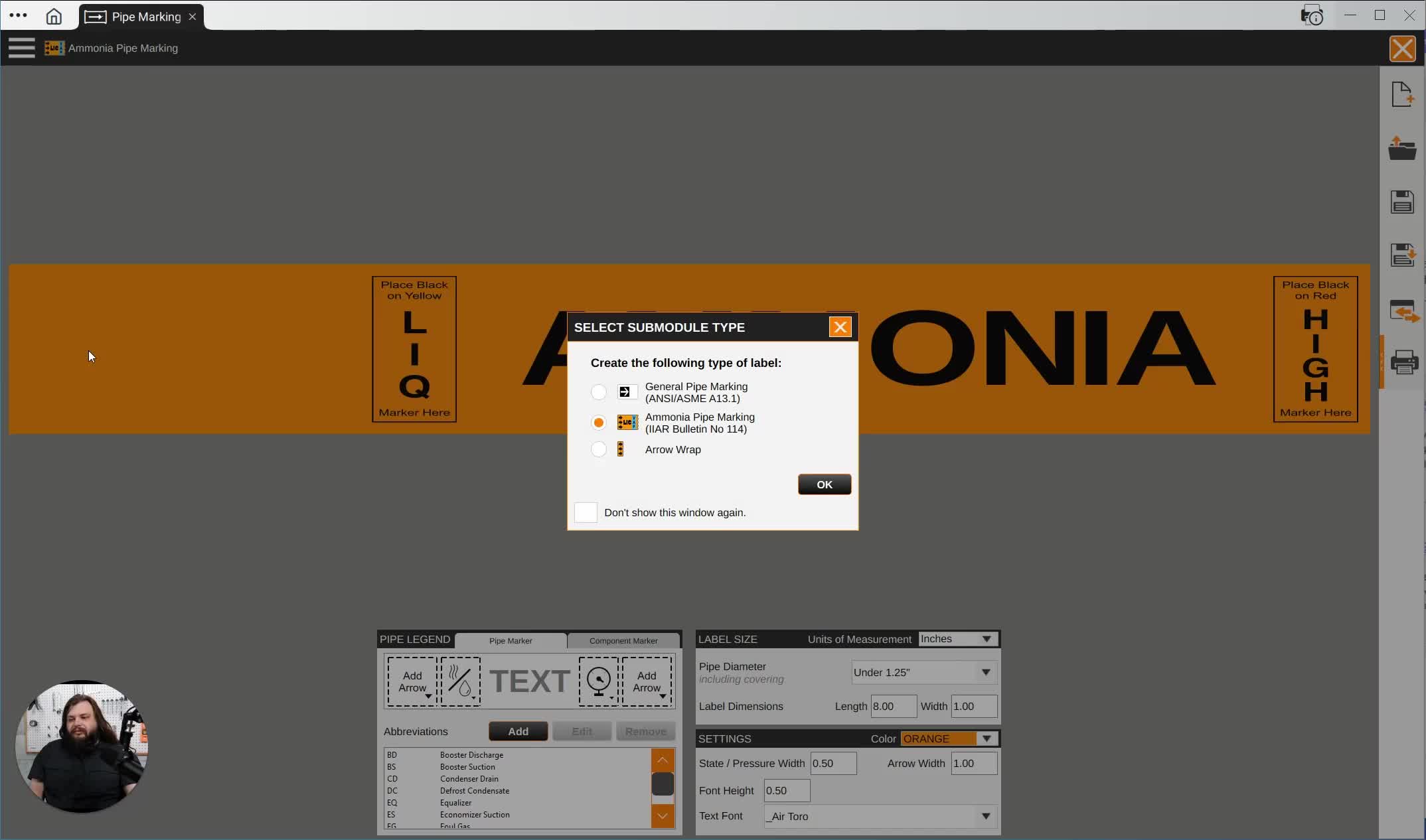Image resolution: width=1426 pixels, height=840 pixels.
Task: Click the Pipe Marking tab icon
Action: [x=95, y=17]
